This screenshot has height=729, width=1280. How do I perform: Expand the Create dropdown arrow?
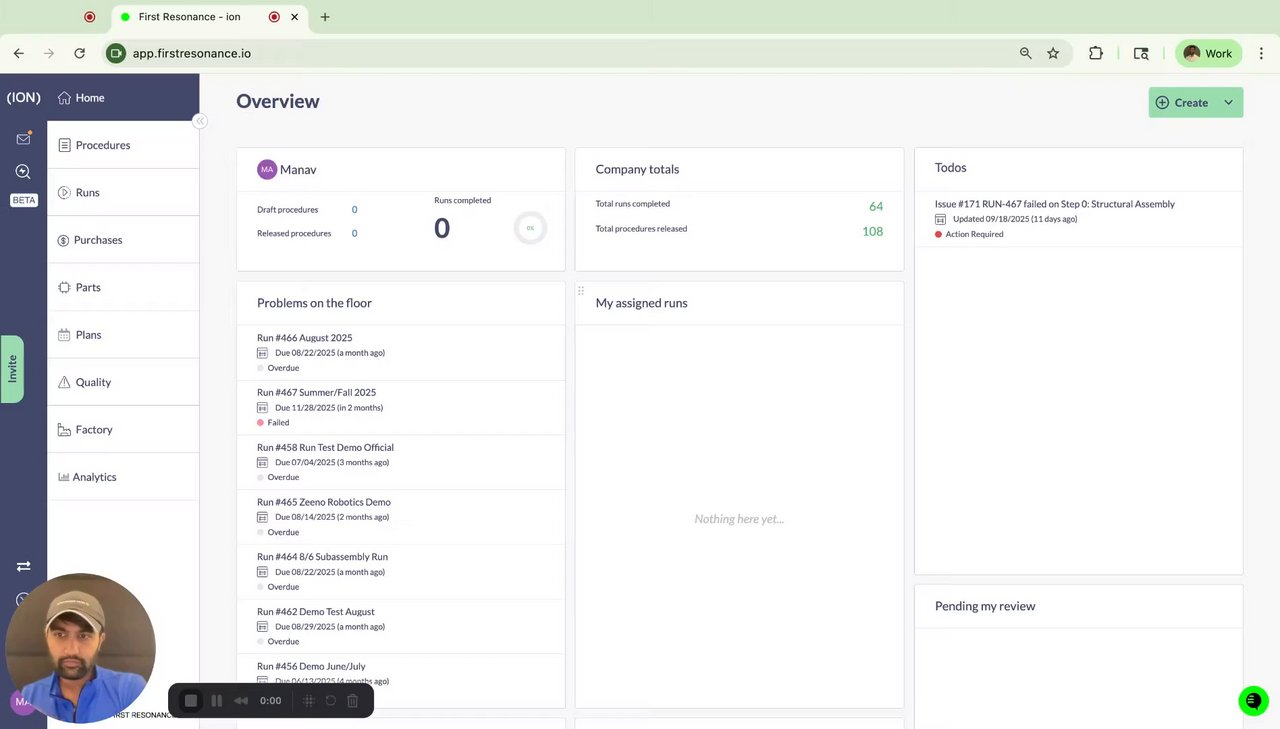(1229, 102)
